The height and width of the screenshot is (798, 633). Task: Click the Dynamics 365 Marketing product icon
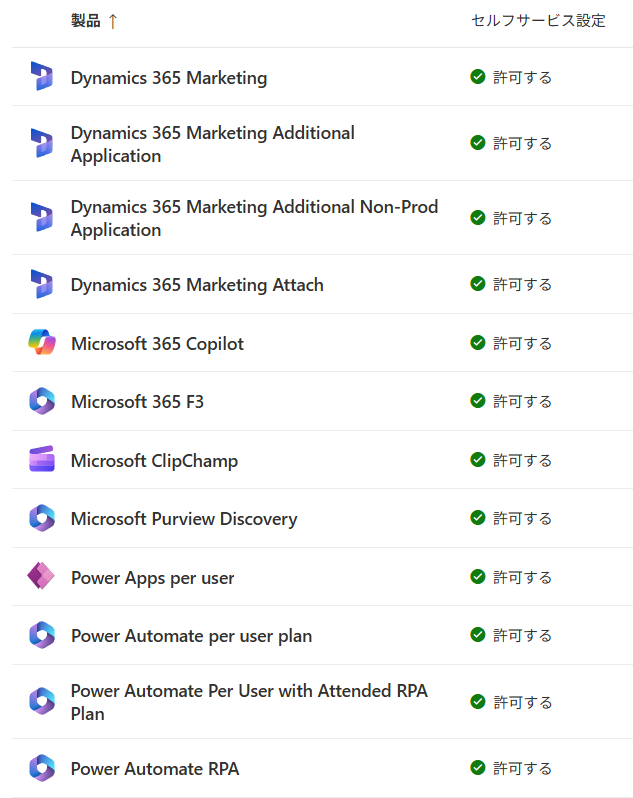coord(42,76)
